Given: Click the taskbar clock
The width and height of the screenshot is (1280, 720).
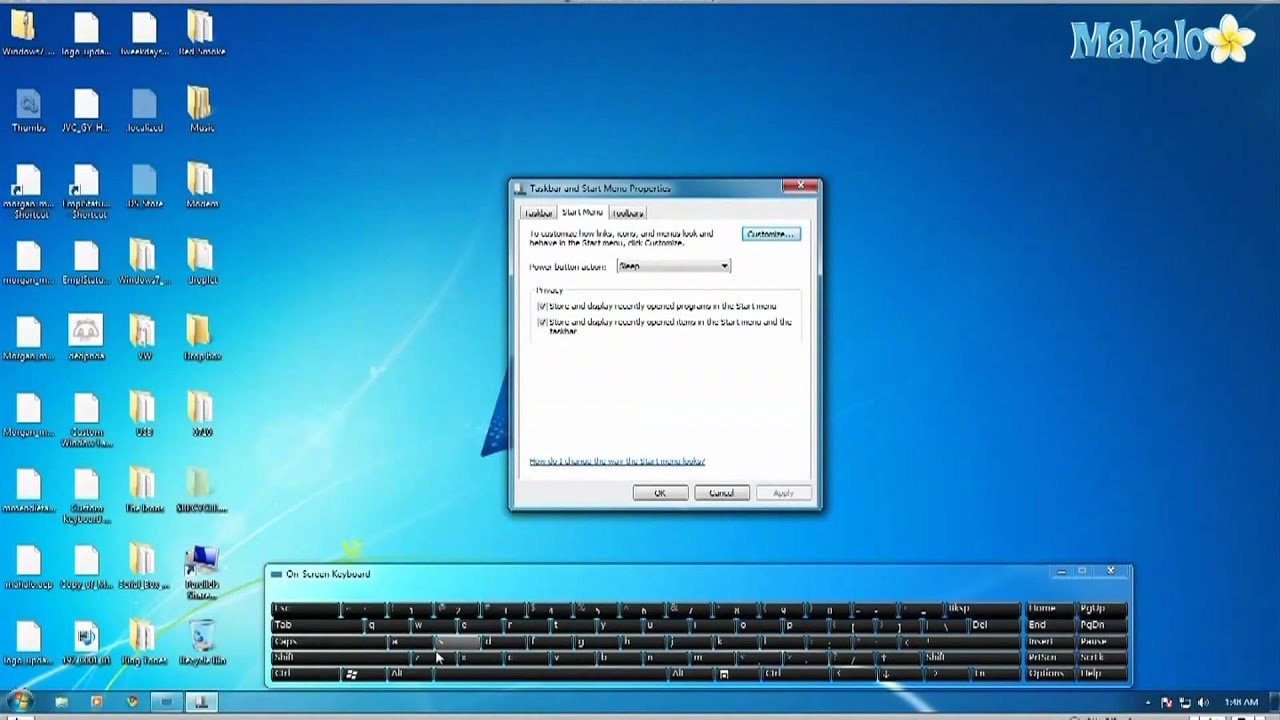Looking at the screenshot, I should [x=1240, y=702].
